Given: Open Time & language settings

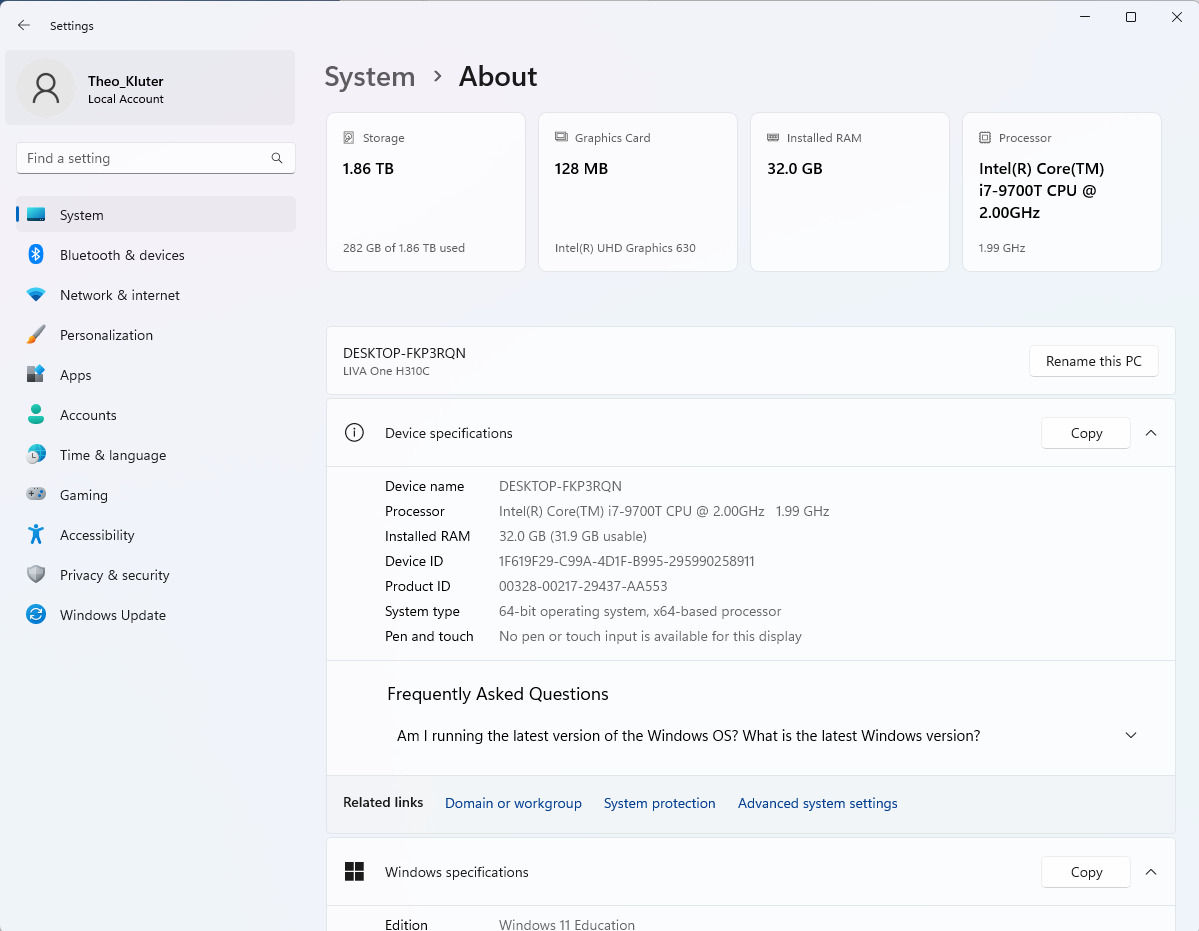Looking at the screenshot, I should pos(156,454).
